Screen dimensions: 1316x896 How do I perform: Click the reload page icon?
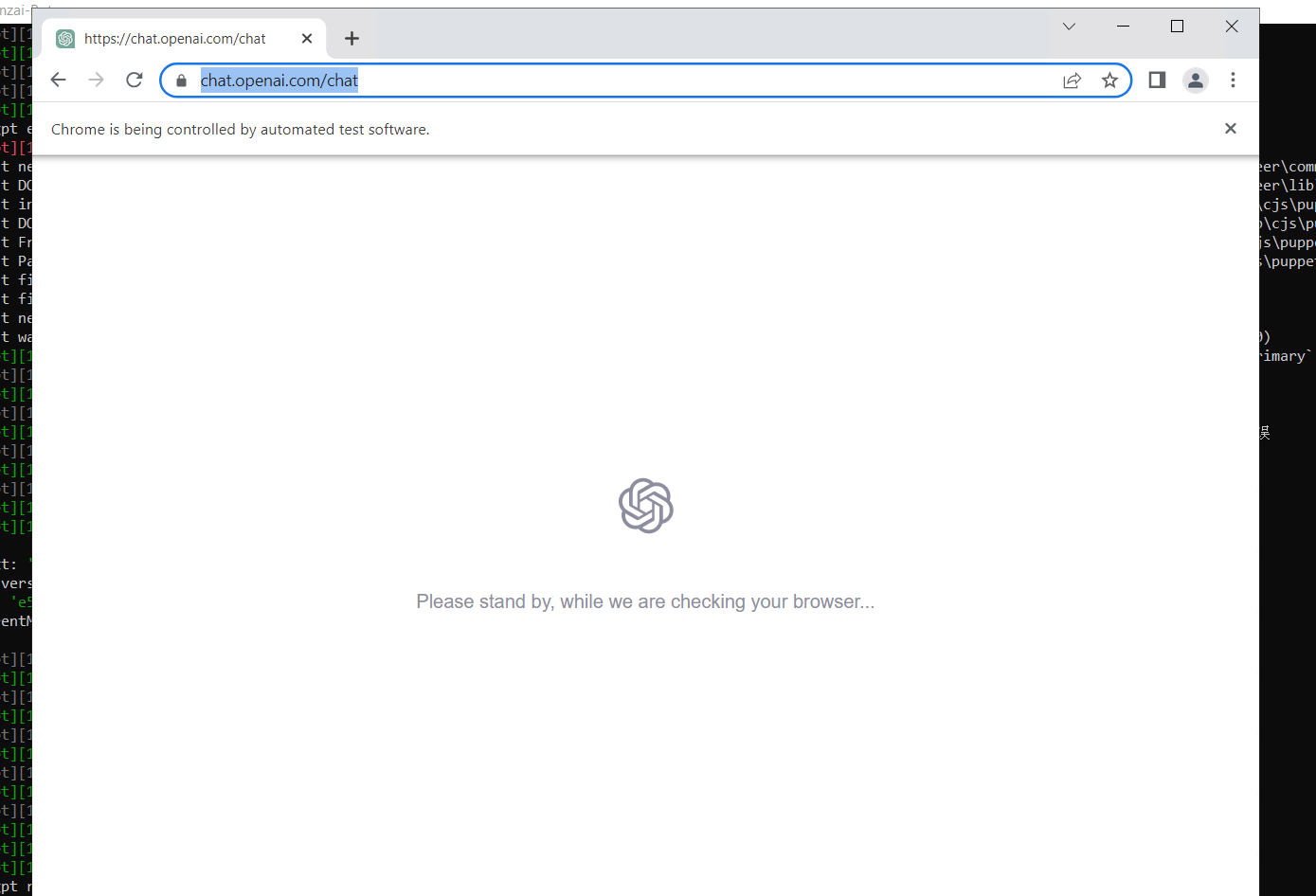click(134, 80)
